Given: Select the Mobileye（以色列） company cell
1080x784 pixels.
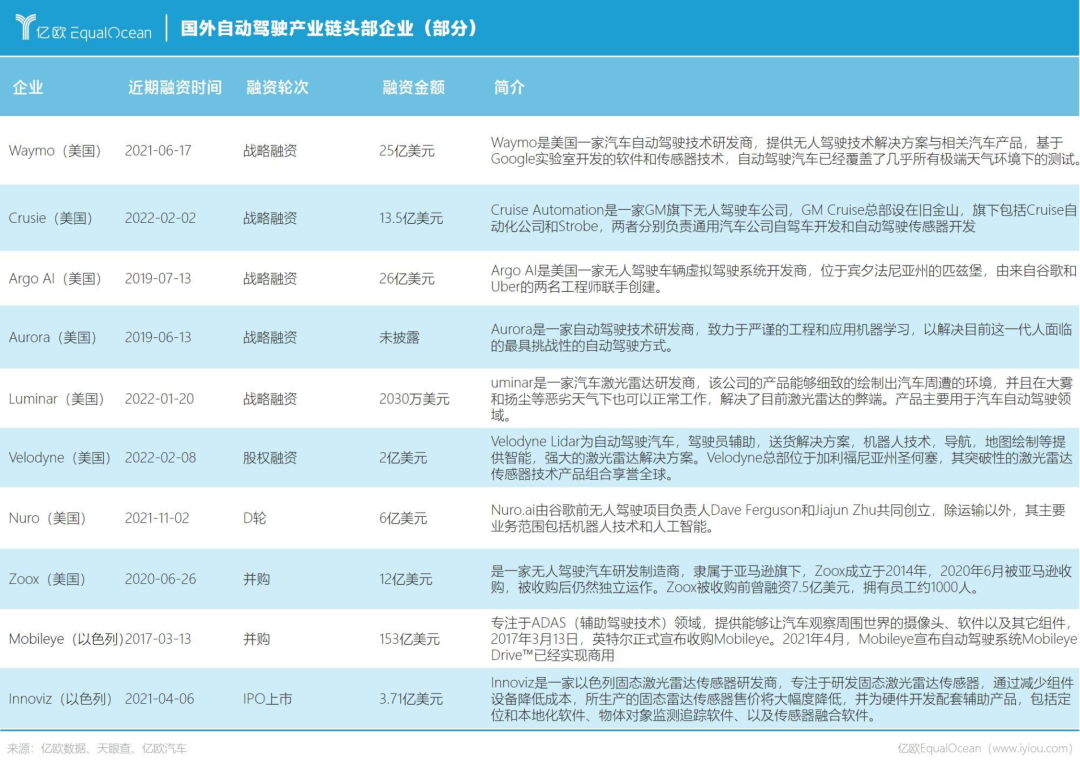Looking at the screenshot, I should coord(66,639).
